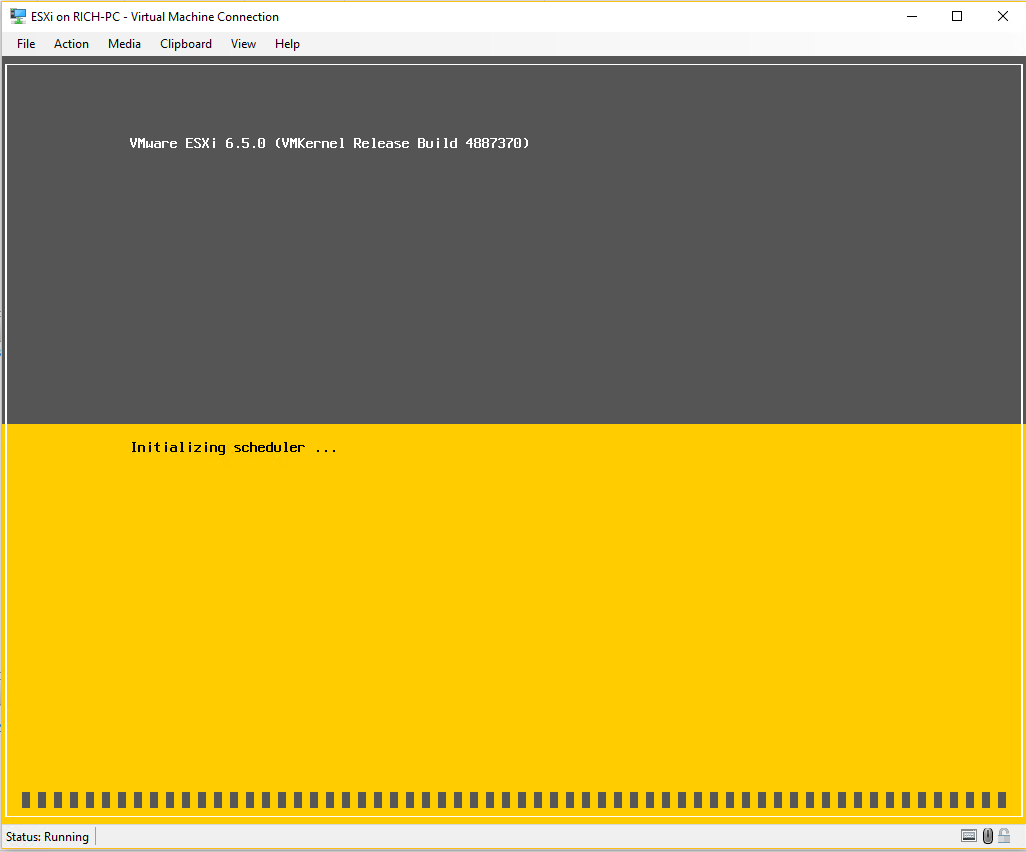Open the Media menu
1026x852 pixels.
[124, 44]
